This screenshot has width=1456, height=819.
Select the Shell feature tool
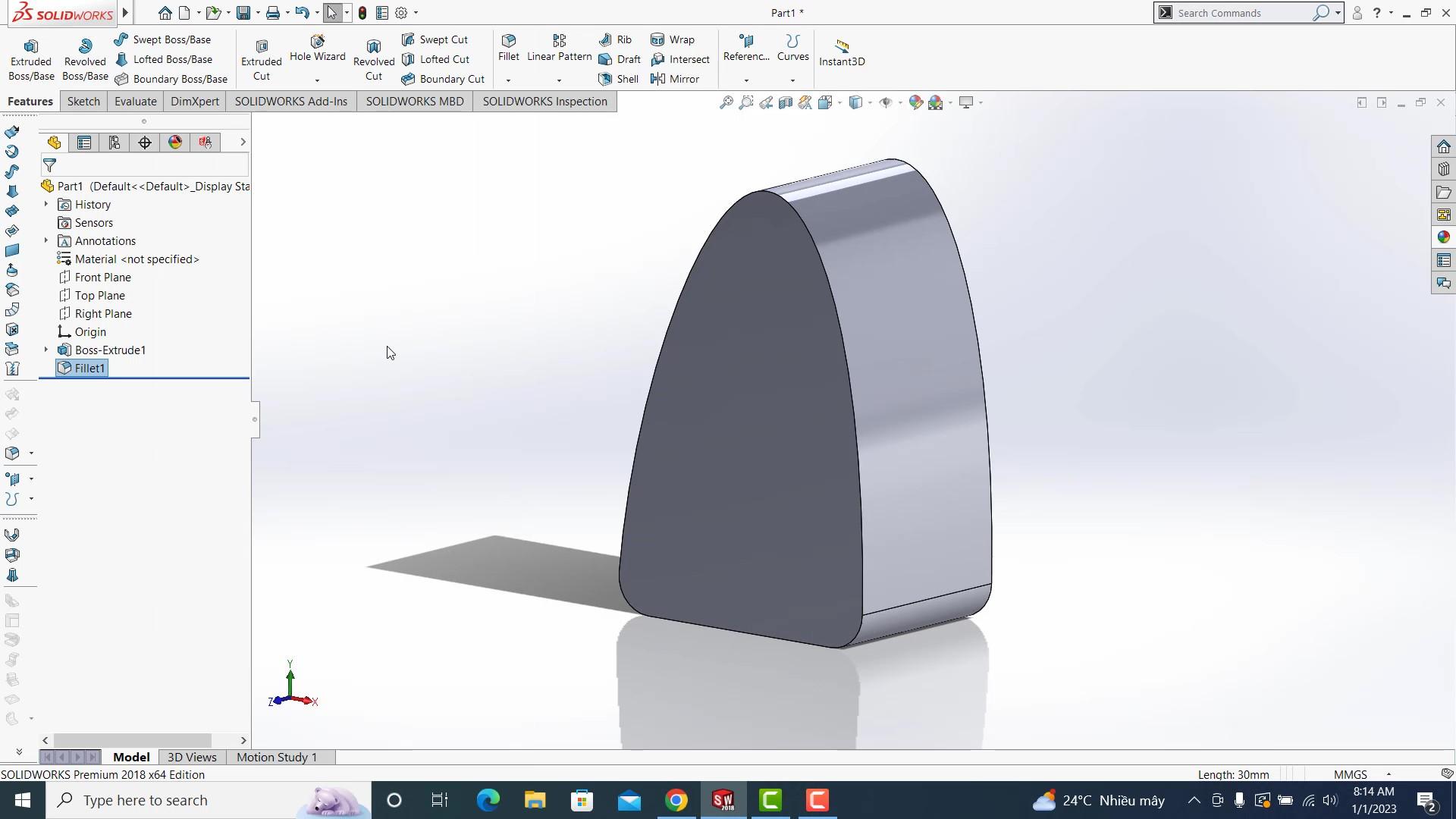pyautogui.click(x=619, y=79)
